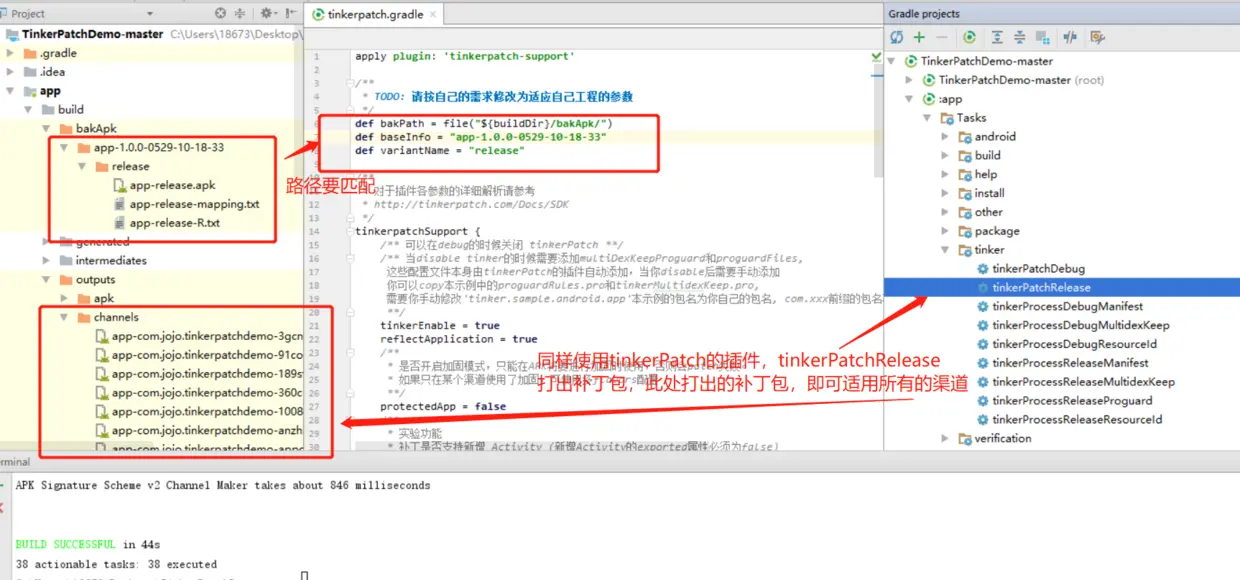The image size is (1240, 580).
Task: Expand TinkerPatchDemo-master (root) node
Action: pos(909,80)
